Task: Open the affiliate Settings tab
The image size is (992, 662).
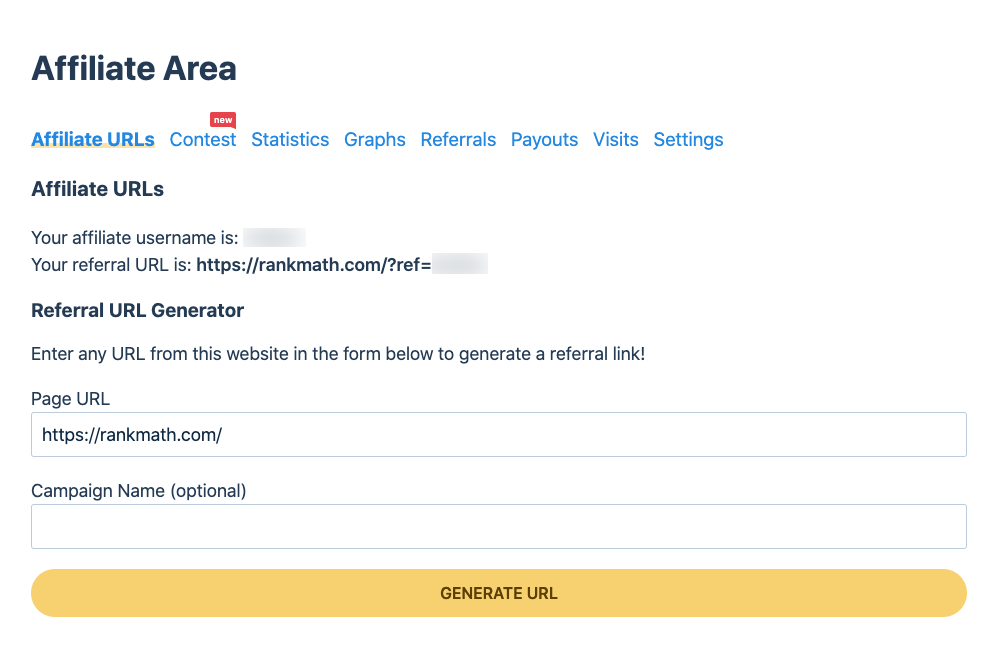Action: pyautogui.click(x=688, y=139)
